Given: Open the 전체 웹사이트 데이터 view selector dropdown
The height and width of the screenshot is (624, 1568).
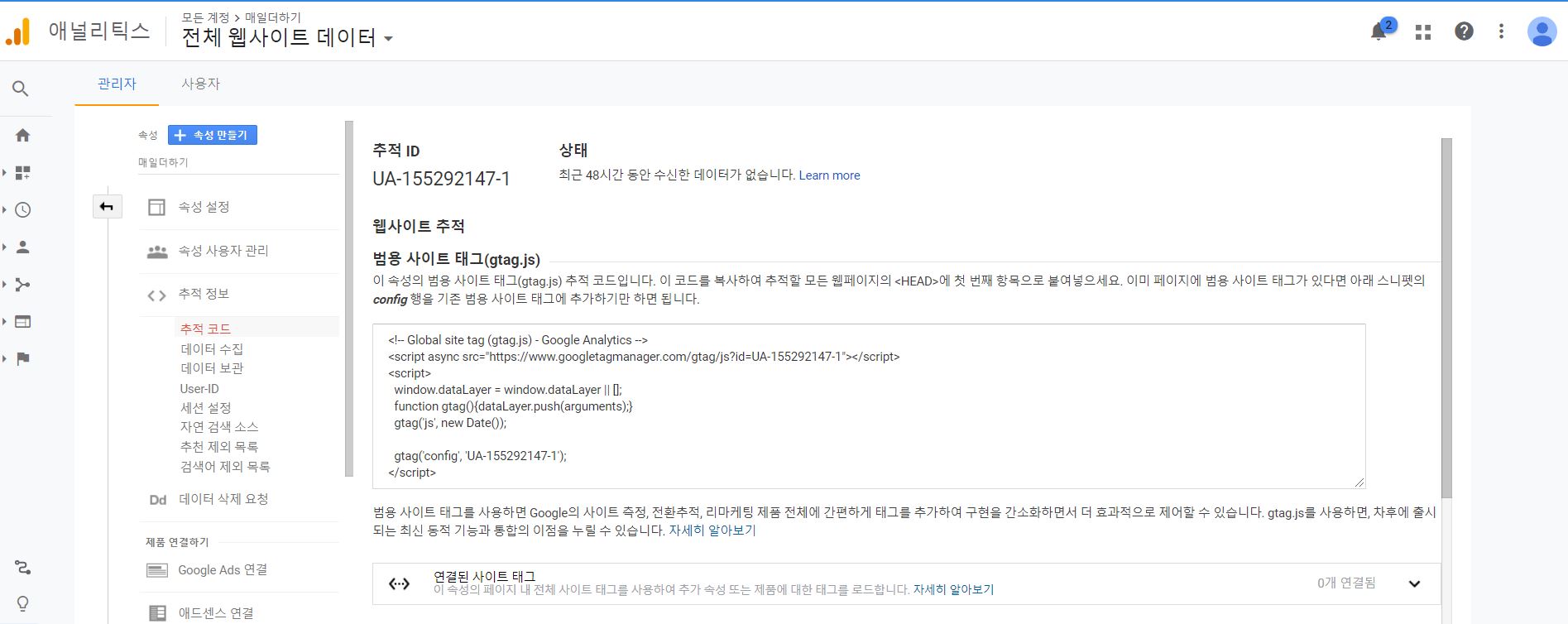Looking at the screenshot, I should coord(286,37).
